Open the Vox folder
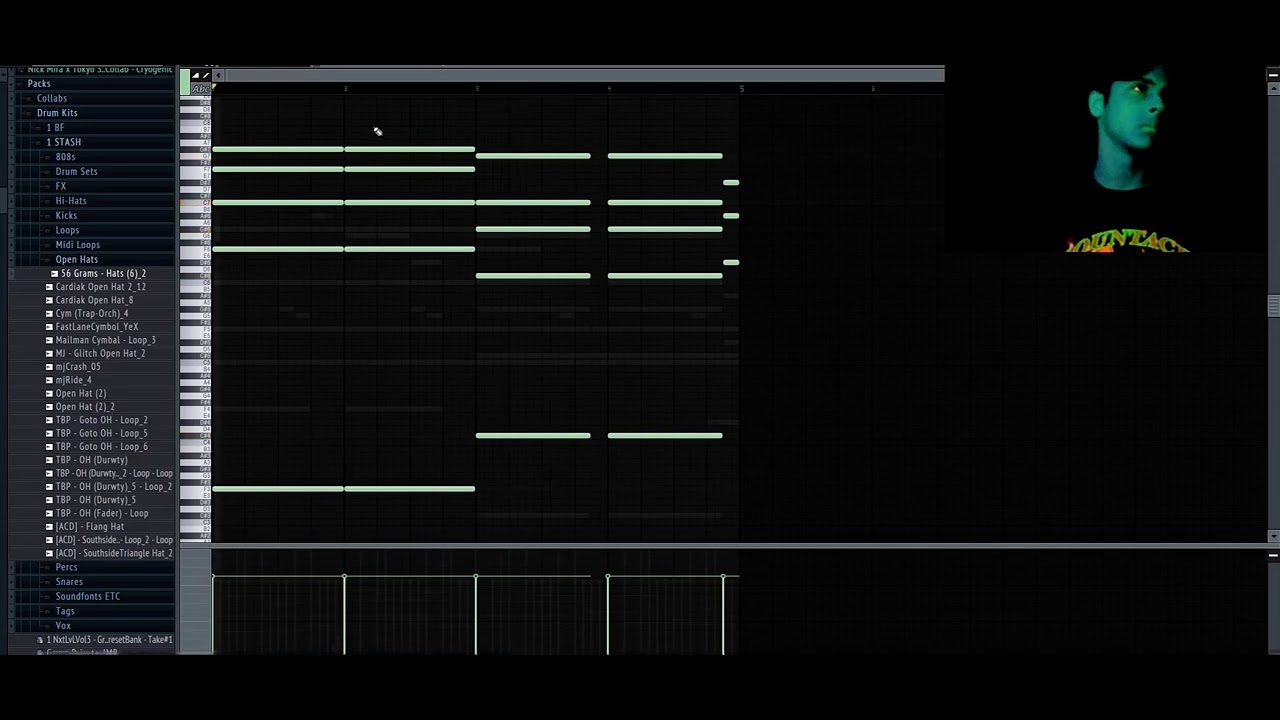 tap(63, 626)
